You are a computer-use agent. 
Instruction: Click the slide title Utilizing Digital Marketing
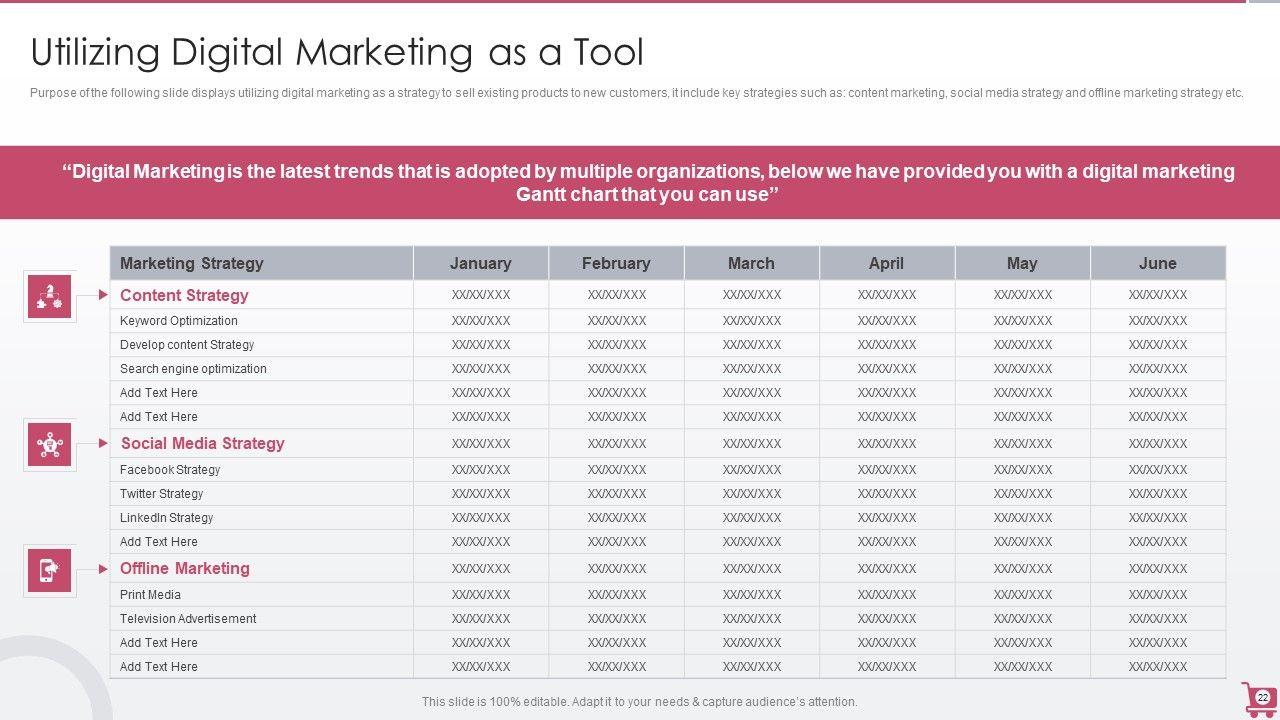[337, 52]
